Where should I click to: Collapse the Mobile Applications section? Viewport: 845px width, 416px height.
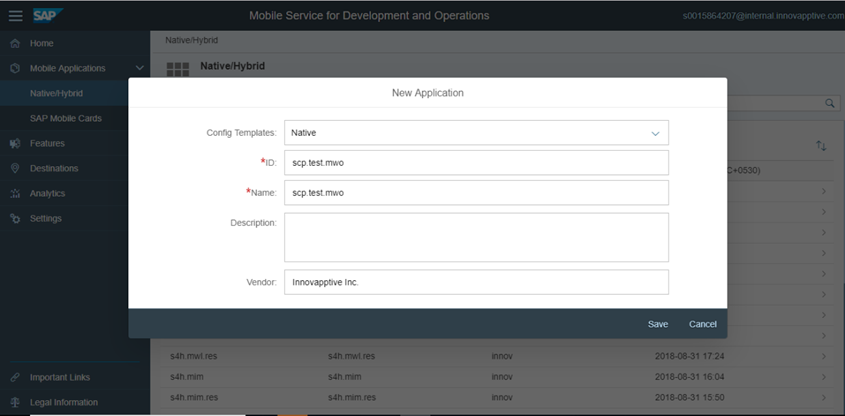[x=139, y=69]
